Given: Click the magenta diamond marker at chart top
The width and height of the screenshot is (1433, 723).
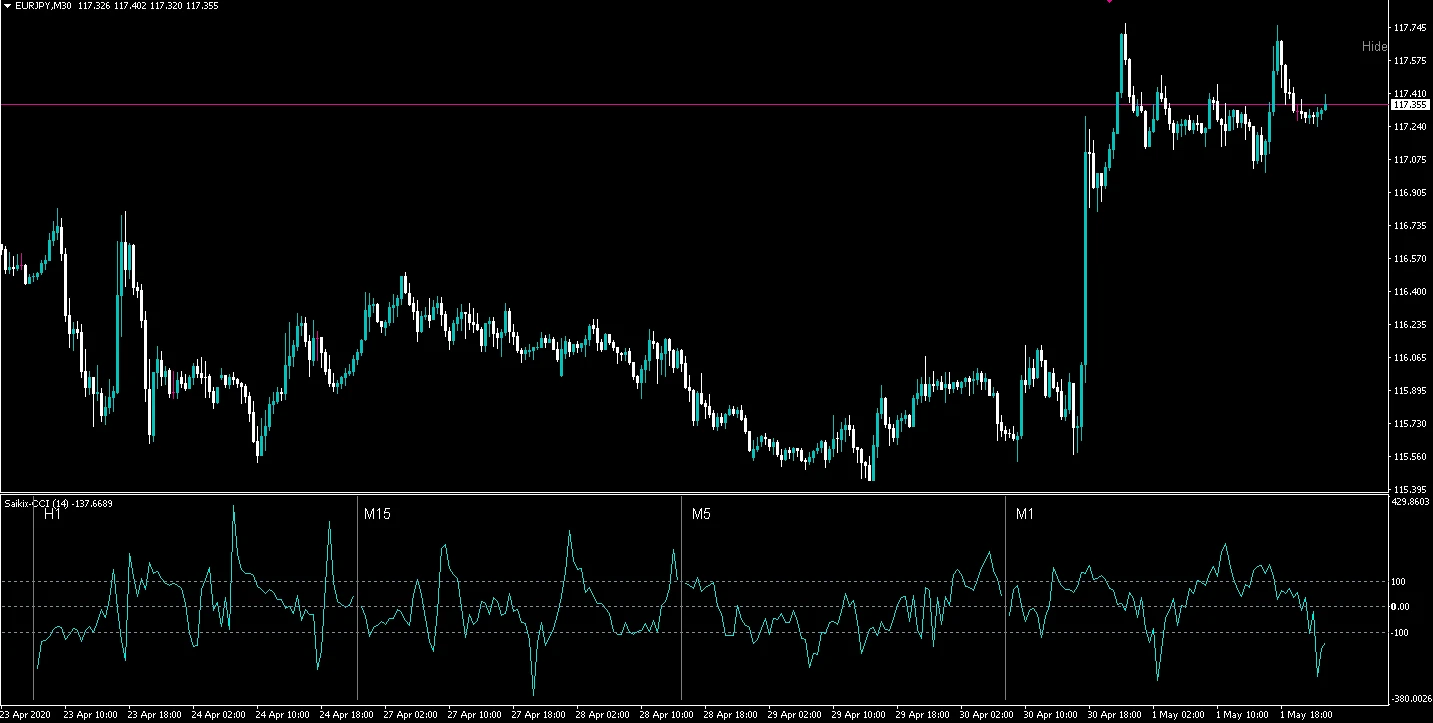Looking at the screenshot, I should point(1108,1).
